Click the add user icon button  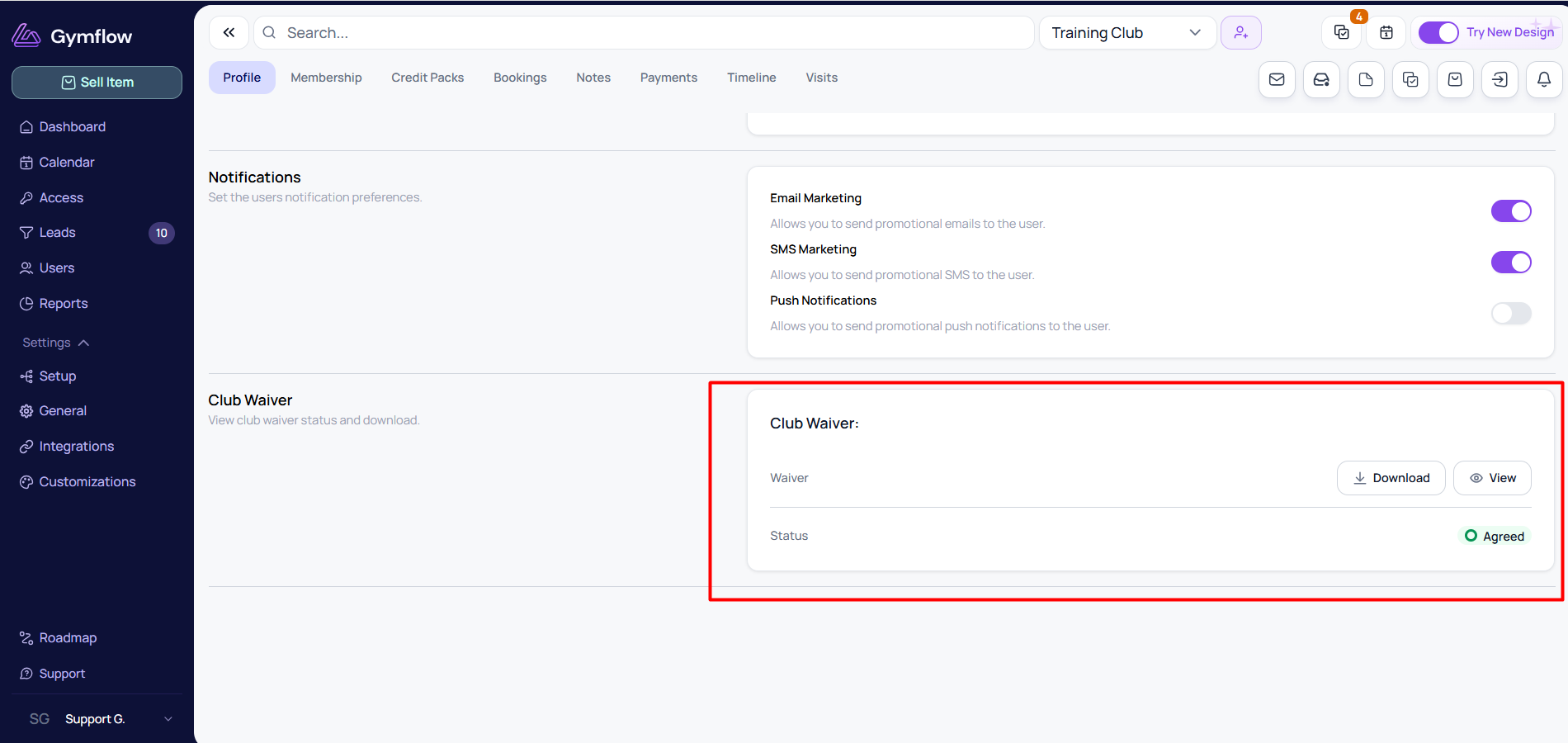[x=1241, y=33]
